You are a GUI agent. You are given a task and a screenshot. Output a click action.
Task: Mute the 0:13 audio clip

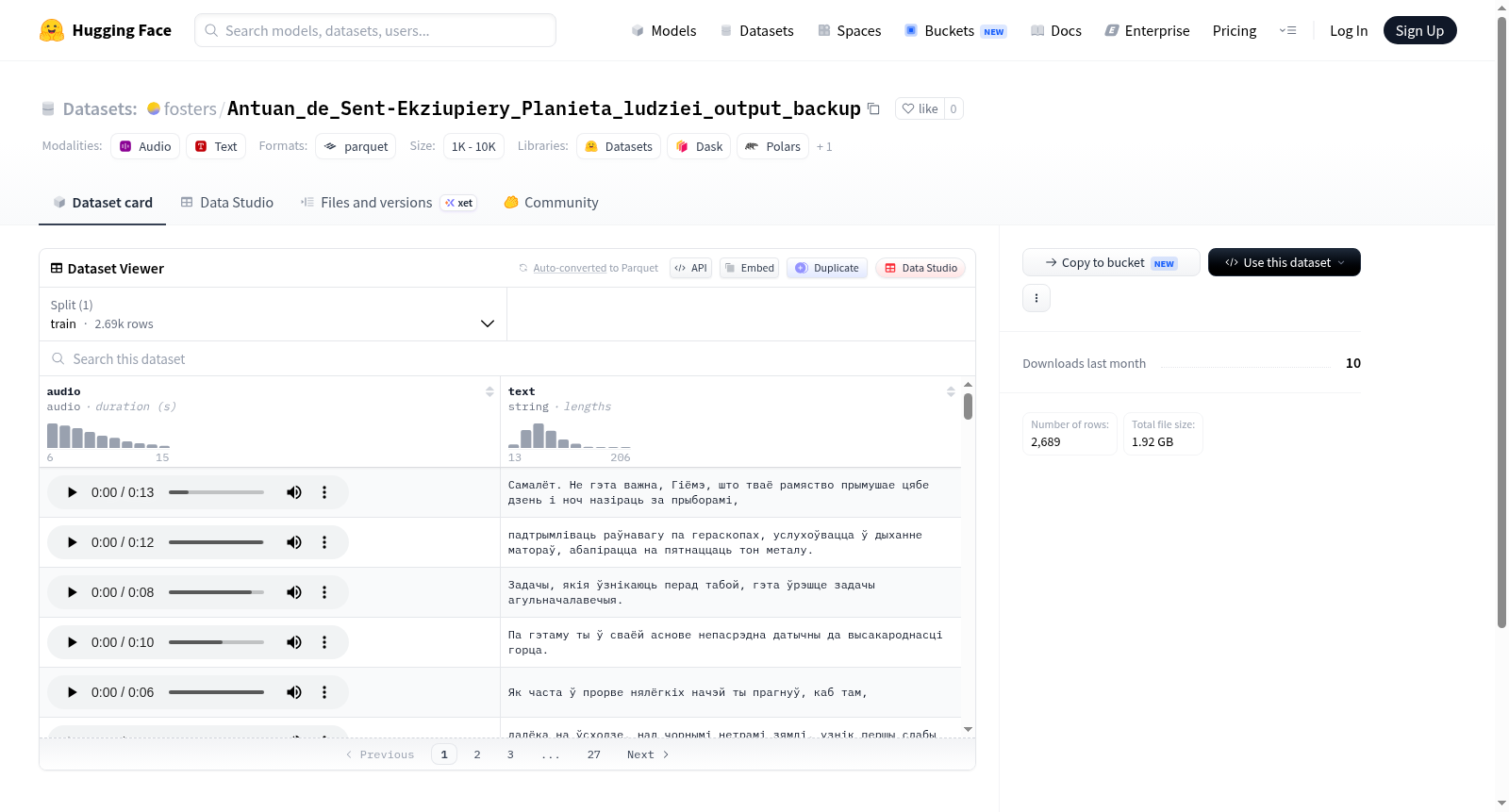pyautogui.click(x=294, y=492)
